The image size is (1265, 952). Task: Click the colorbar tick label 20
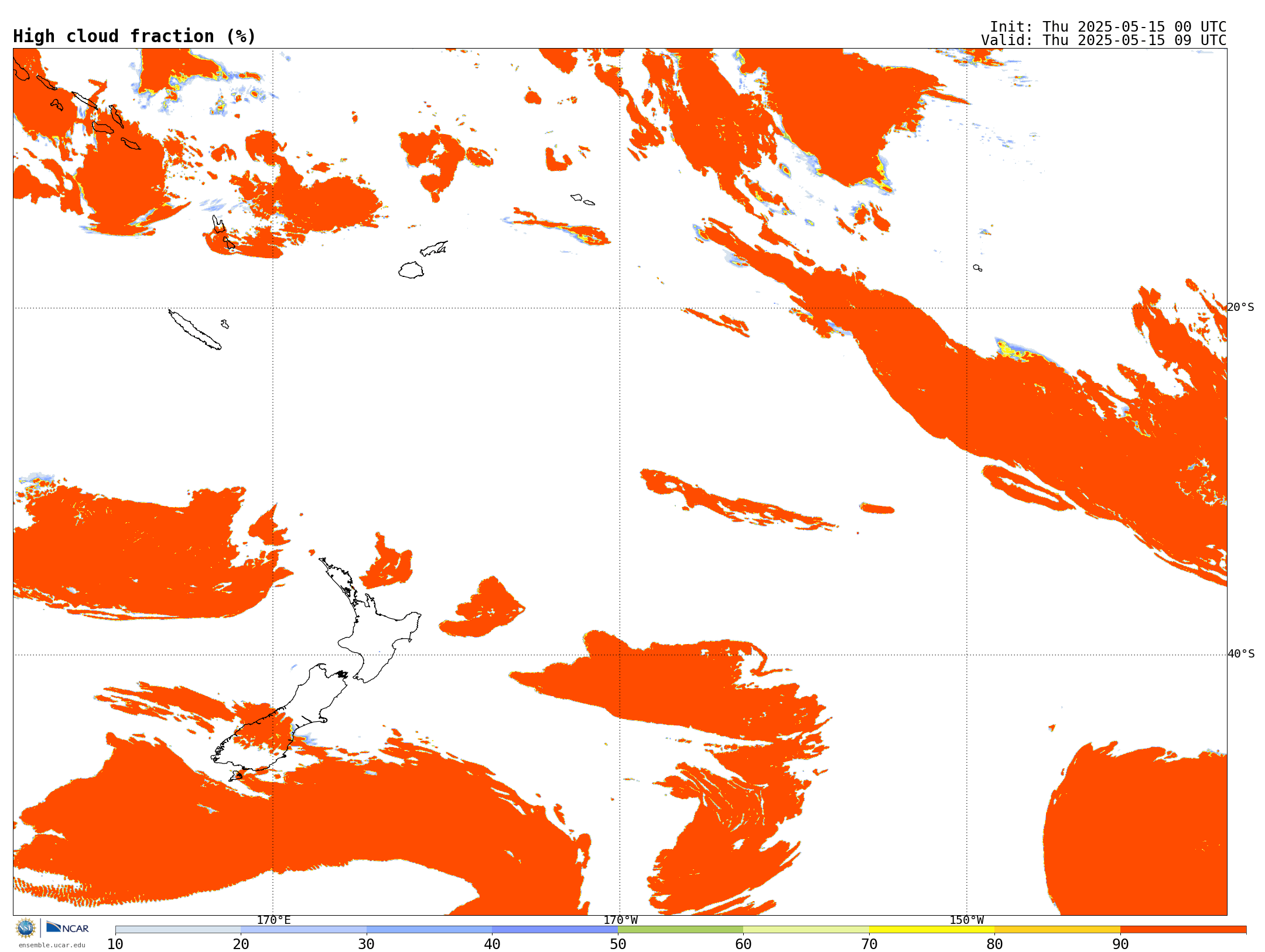coord(241,944)
